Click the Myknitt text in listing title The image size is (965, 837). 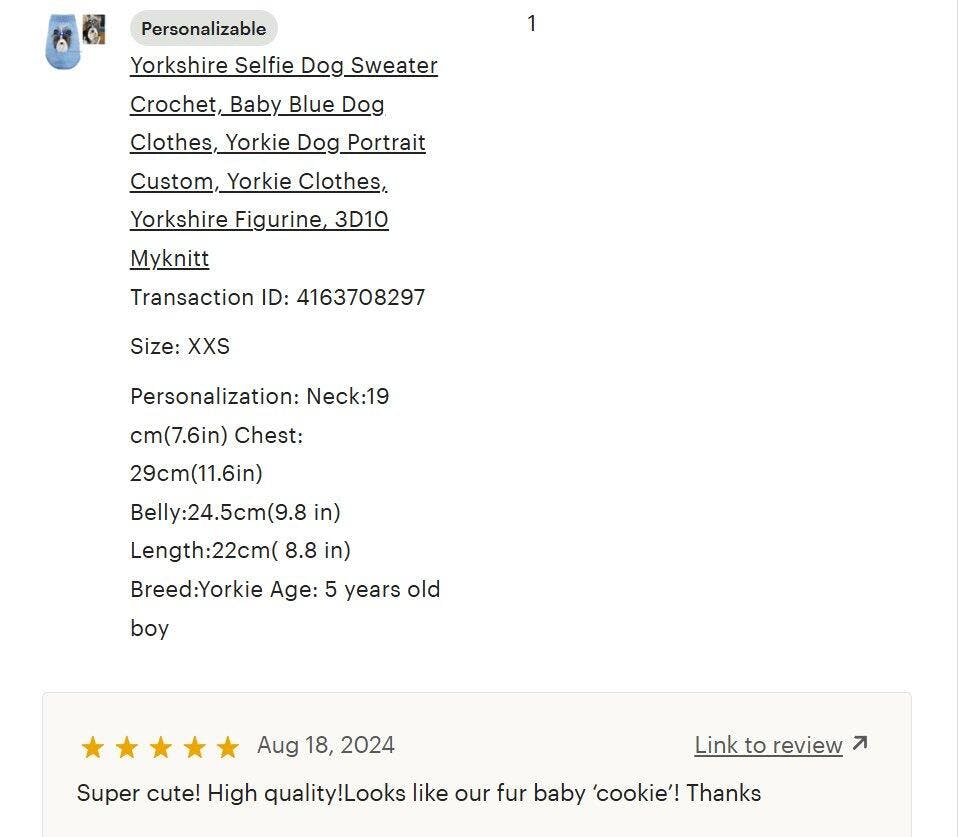[x=169, y=258]
